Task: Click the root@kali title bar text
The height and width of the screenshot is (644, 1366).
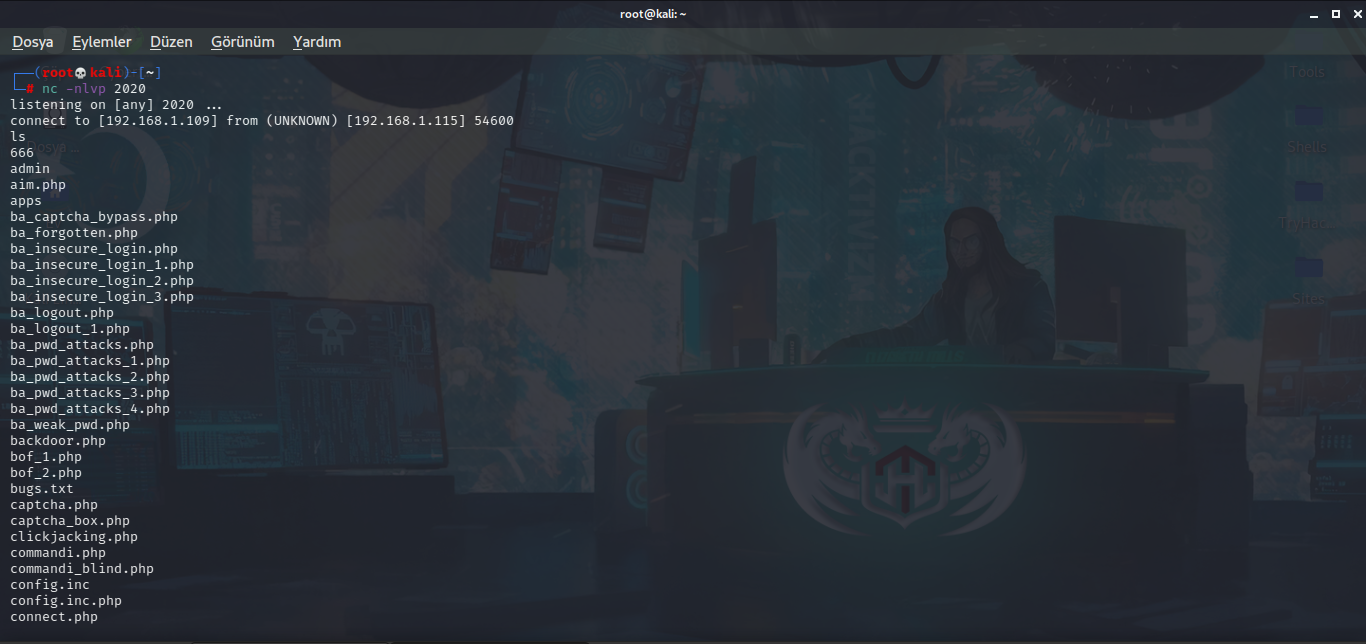Action: [653, 14]
